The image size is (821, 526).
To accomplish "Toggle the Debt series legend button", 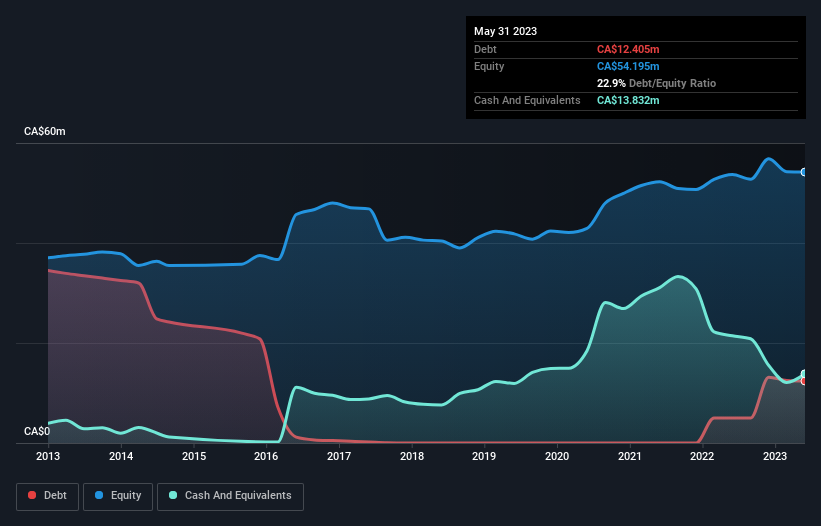I will tap(48, 496).
